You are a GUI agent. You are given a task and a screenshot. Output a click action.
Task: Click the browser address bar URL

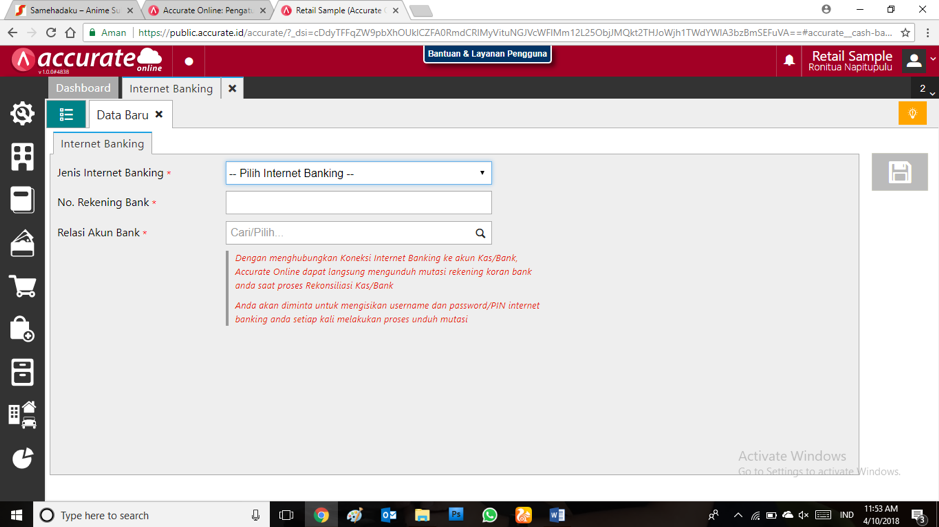point(515,32)
